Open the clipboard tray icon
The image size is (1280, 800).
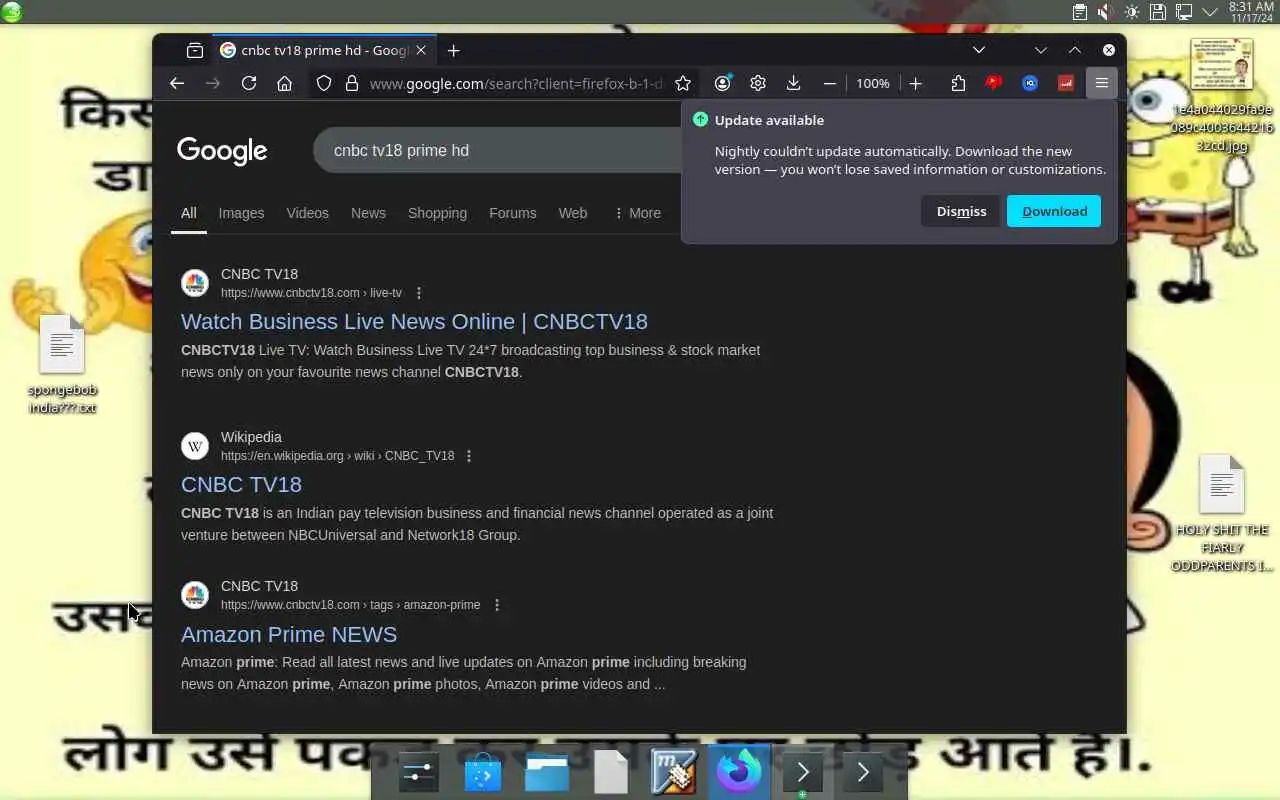click(1080, 12)
